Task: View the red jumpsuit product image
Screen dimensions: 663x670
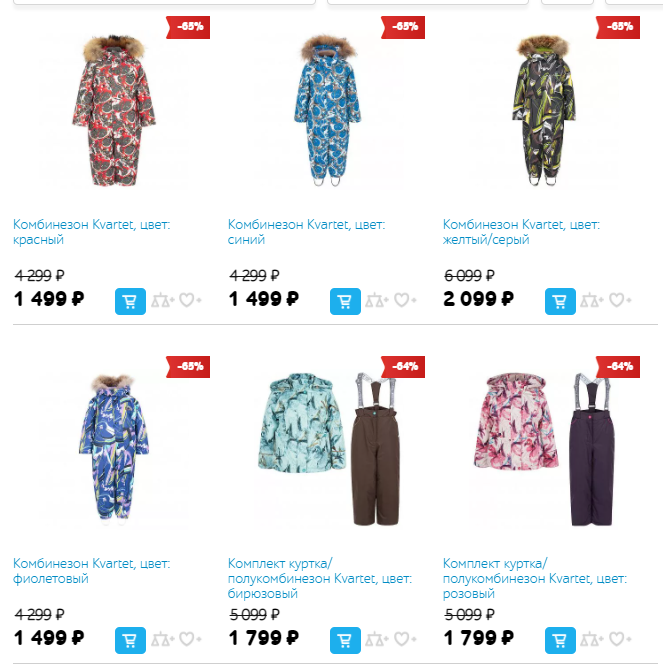Action: (x=113, y=110)
